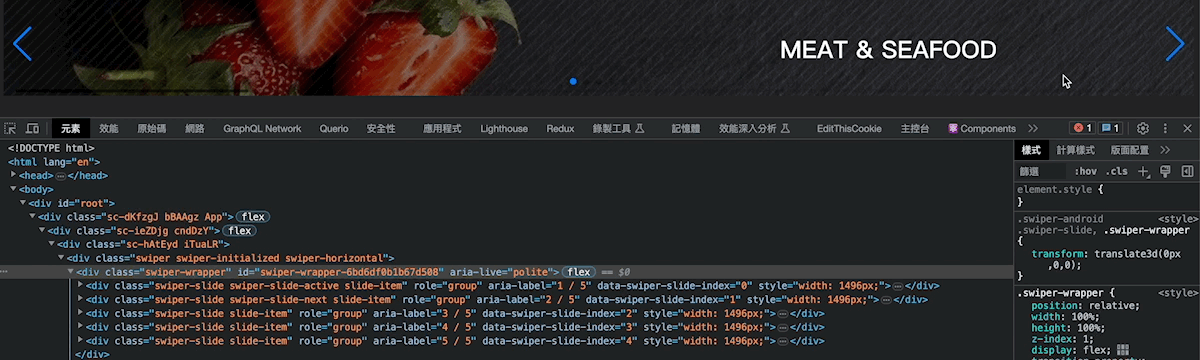Go to previous slide with left arrow
This screenshot has width=1200, height=360.
22,44
